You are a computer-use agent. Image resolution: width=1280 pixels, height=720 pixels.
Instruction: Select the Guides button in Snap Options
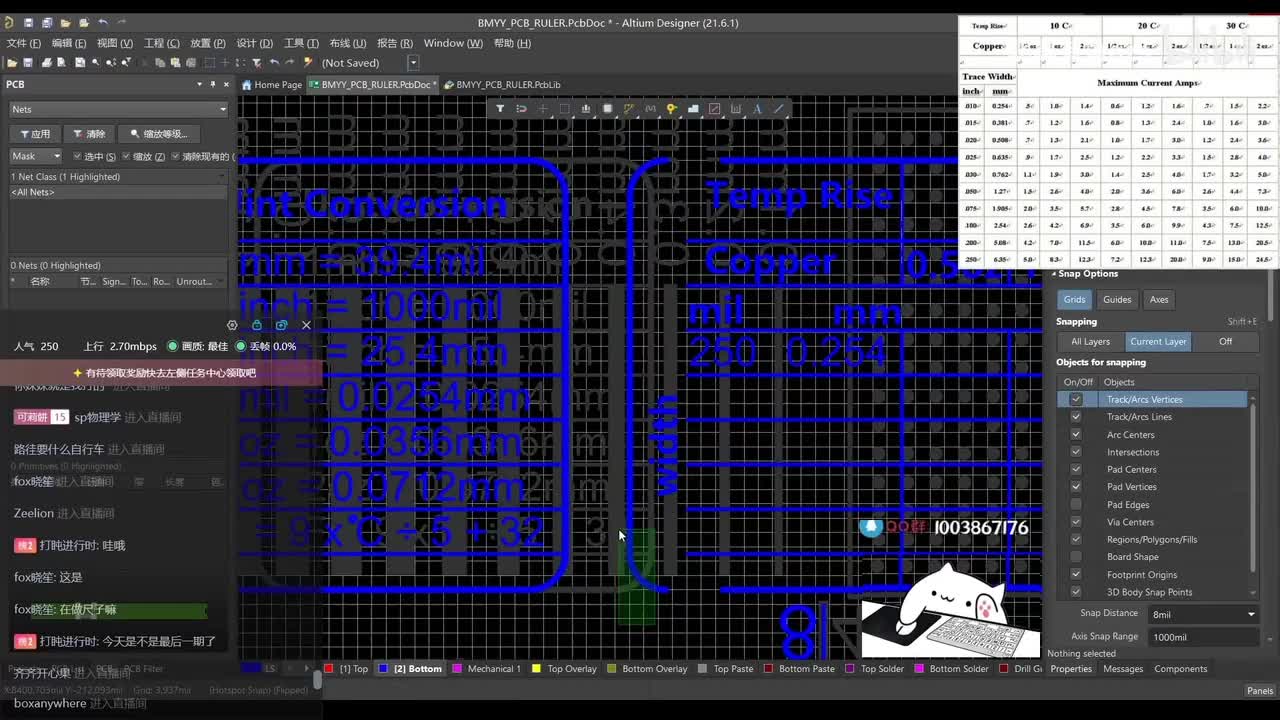(1117, 299)
